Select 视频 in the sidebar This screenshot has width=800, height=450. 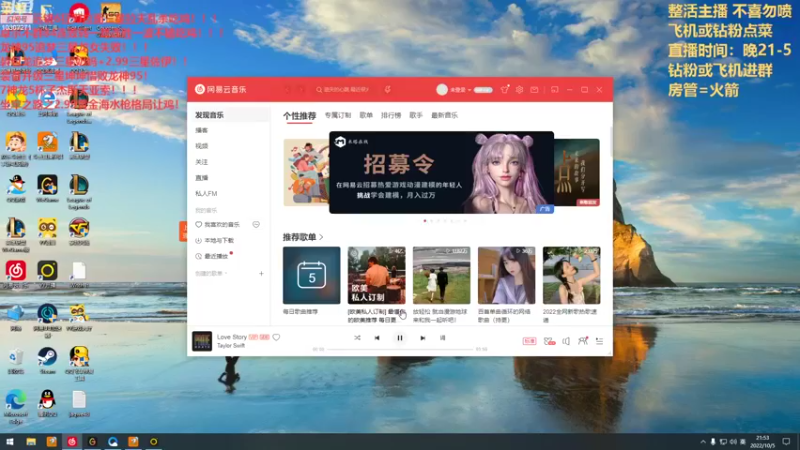202,146
